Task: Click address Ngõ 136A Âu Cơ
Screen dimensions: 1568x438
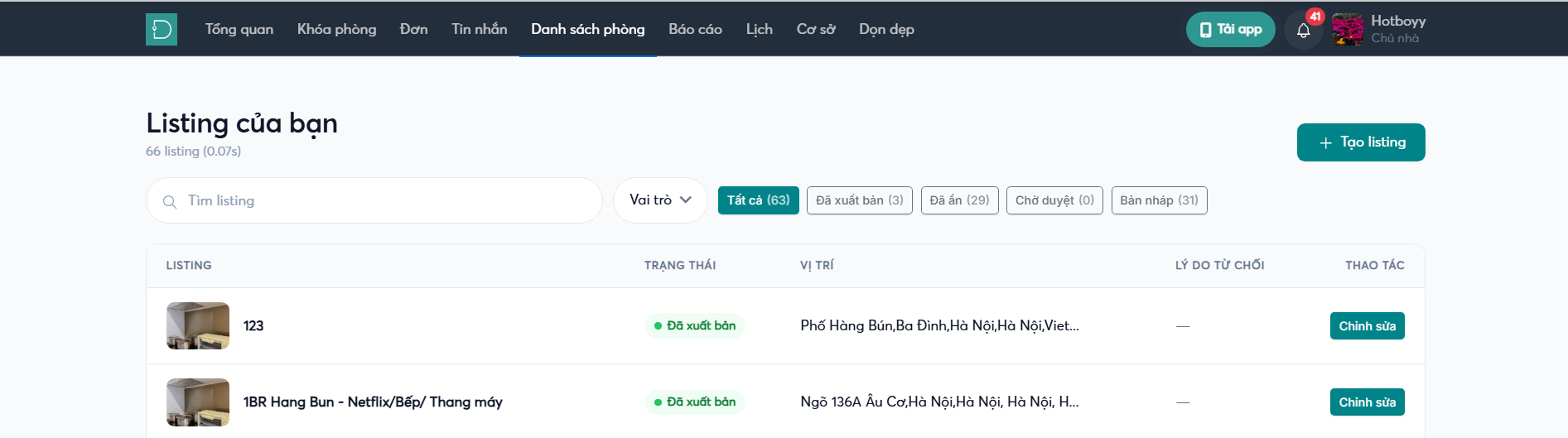Action: pyautogui.click(x=939, y=402)
